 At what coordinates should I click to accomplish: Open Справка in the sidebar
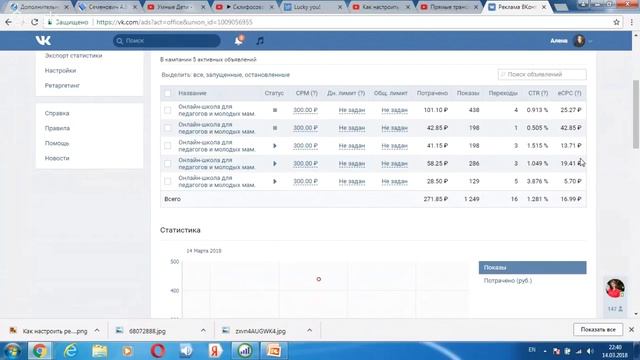point(57,113)
